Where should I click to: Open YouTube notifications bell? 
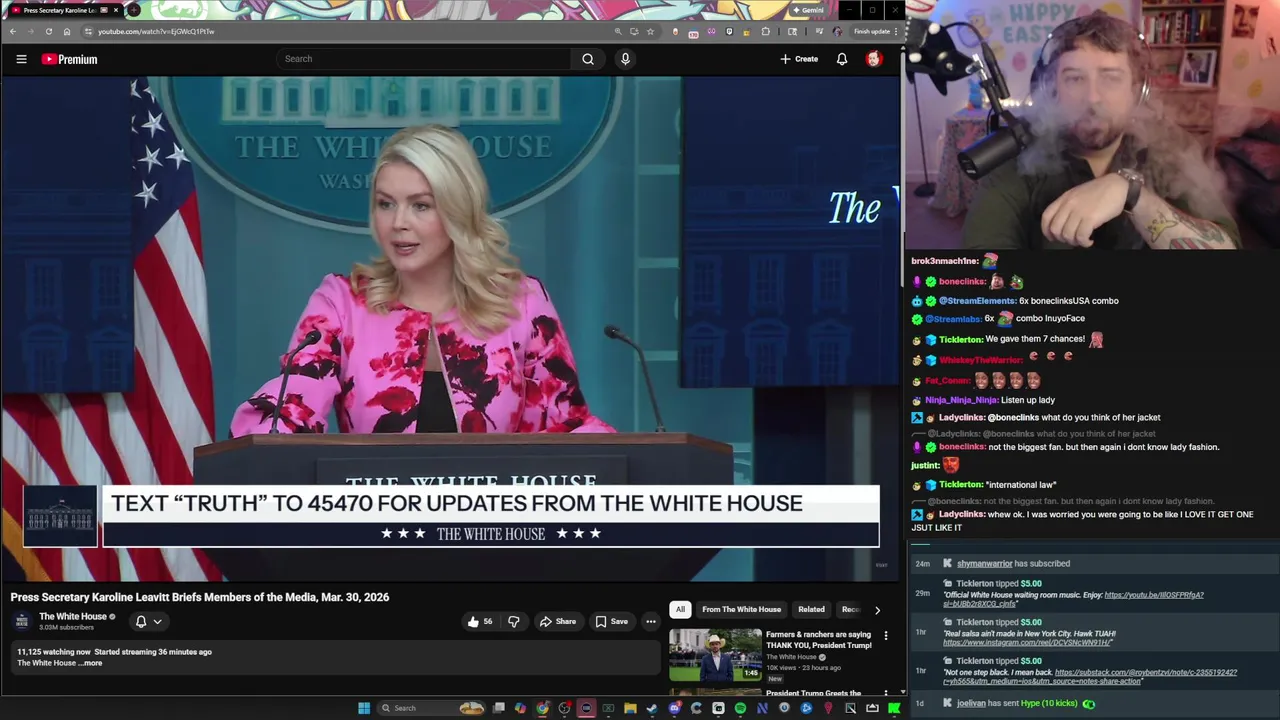842,59
